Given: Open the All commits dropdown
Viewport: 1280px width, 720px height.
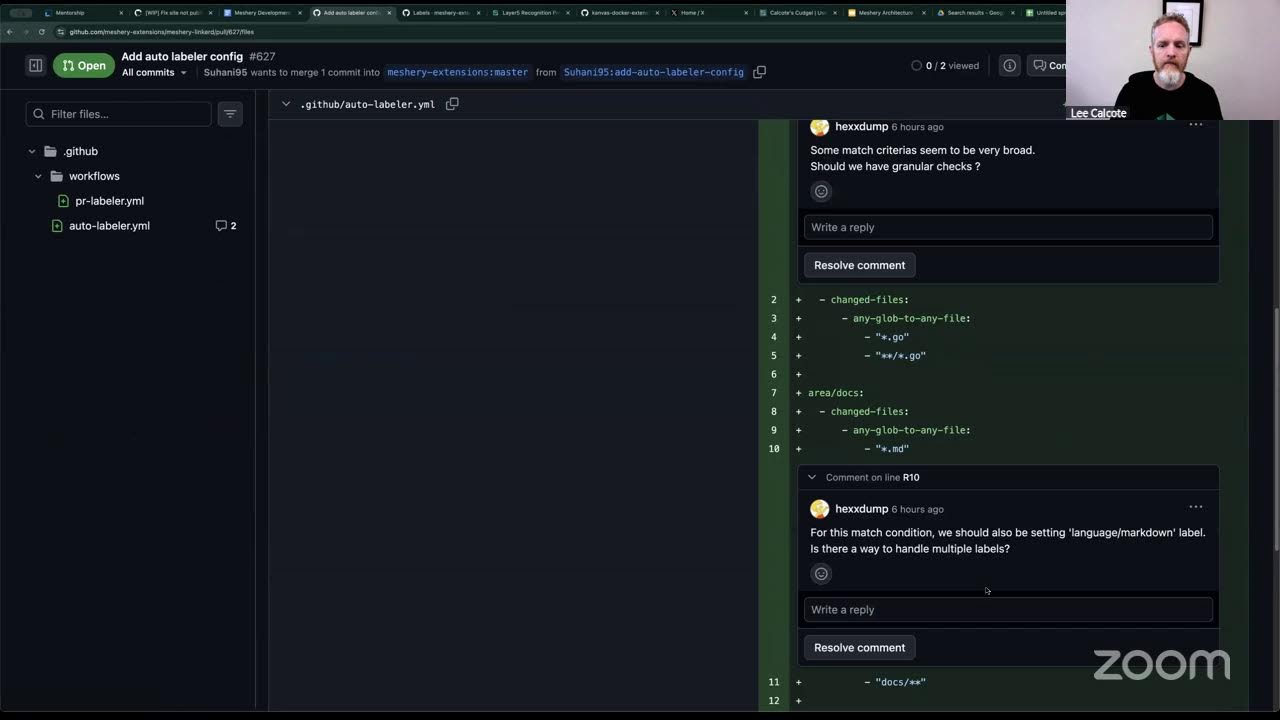Looking at the screenshot, I should coord(154,73).
